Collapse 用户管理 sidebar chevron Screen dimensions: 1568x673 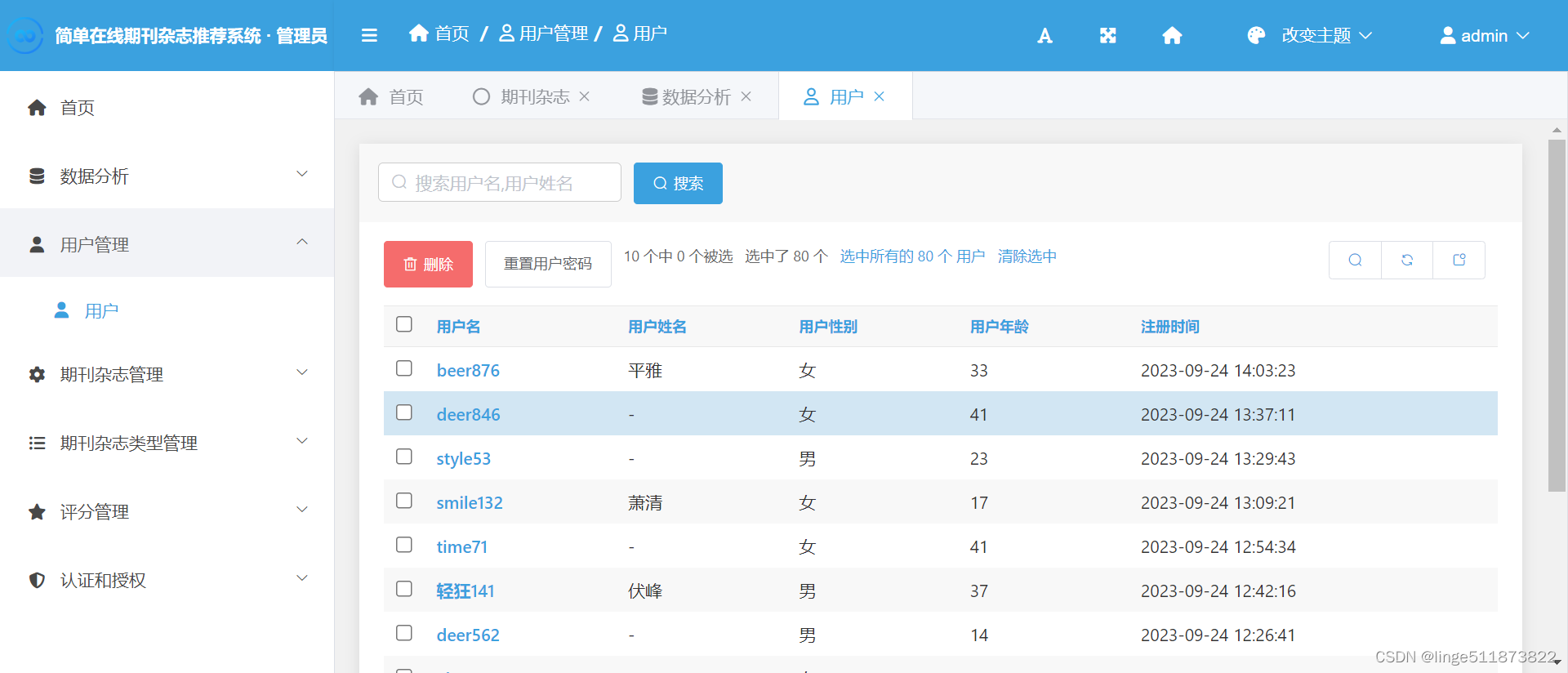[302, 242]
